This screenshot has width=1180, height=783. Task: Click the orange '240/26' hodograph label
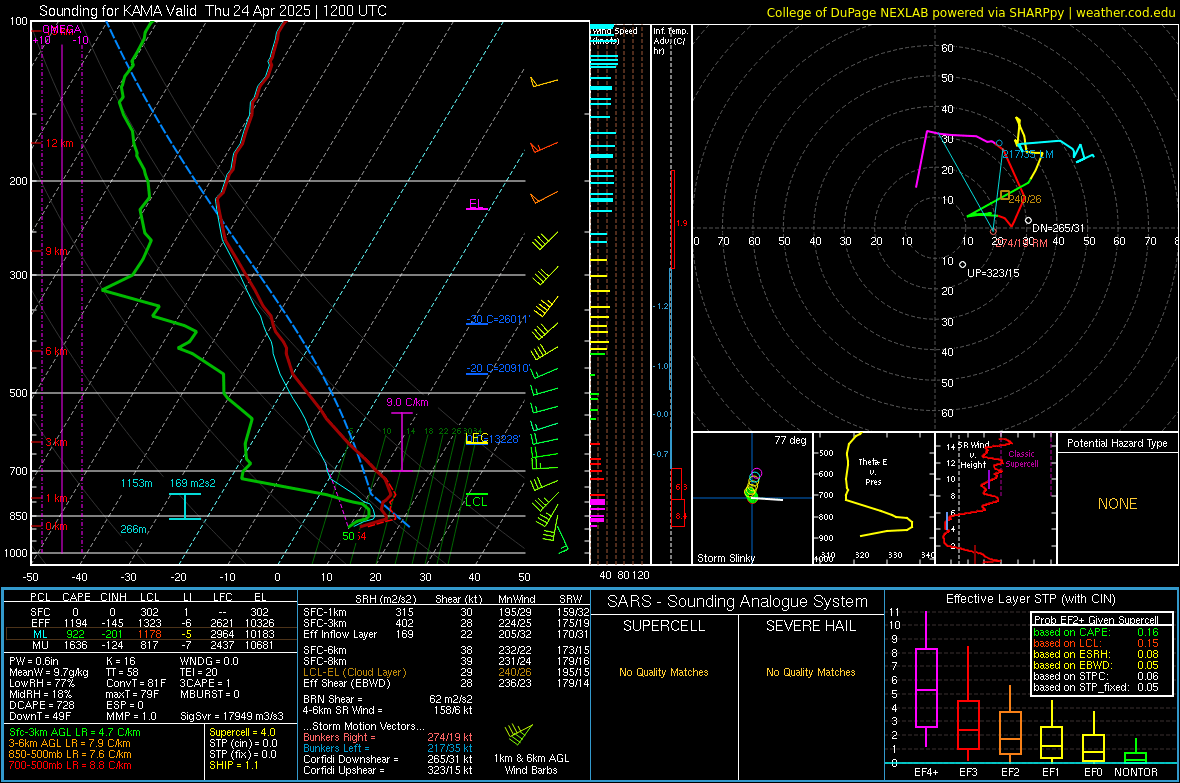click(x=1024, y=200)
